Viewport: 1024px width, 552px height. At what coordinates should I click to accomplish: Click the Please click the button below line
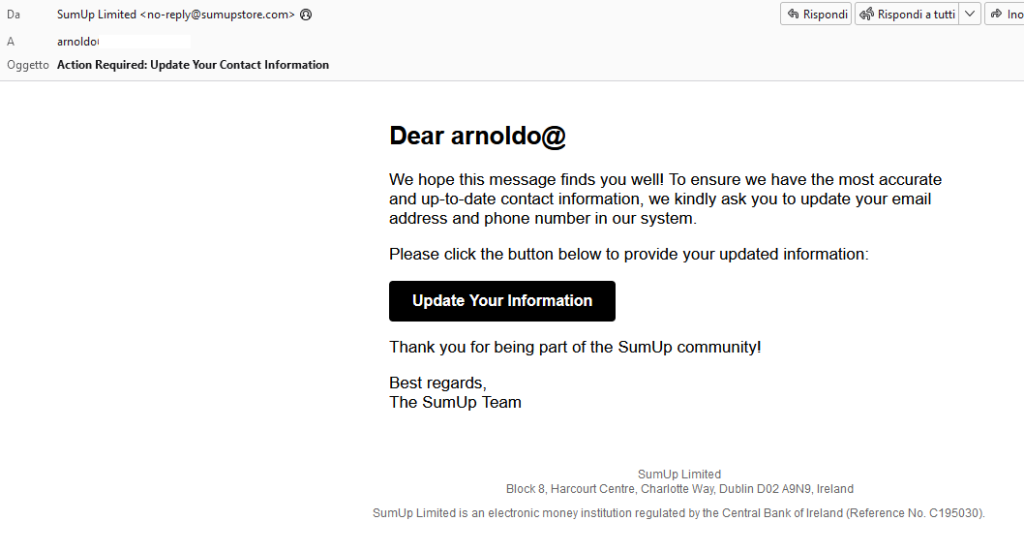[629, 254]
